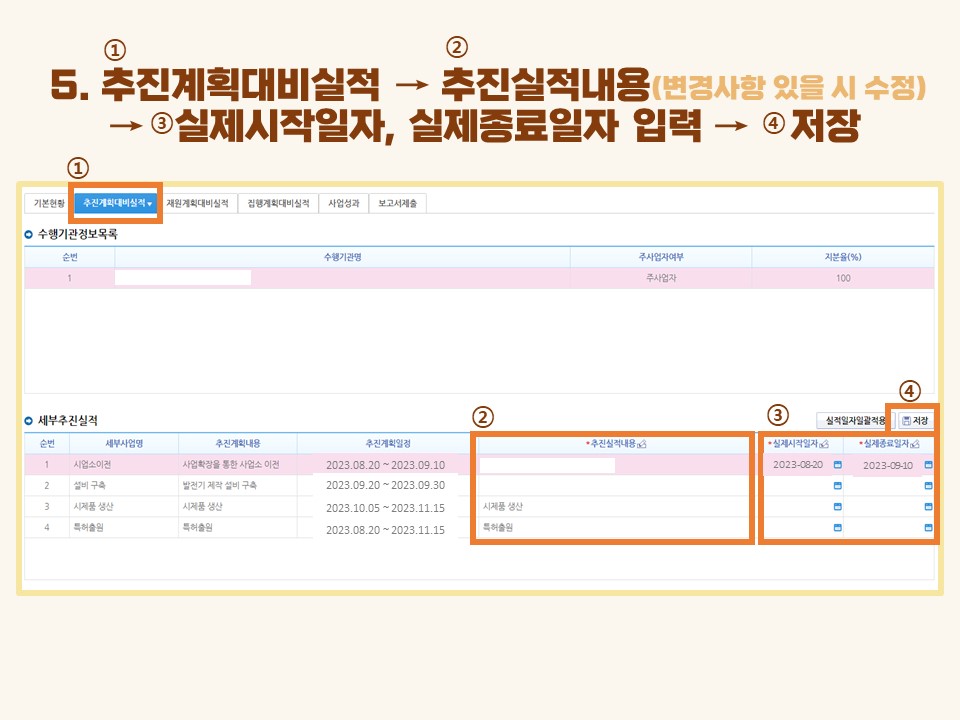Screen dimensions: 960x720
Task: Click the 세부사업명 column header
Action: [x=124, y=444]
